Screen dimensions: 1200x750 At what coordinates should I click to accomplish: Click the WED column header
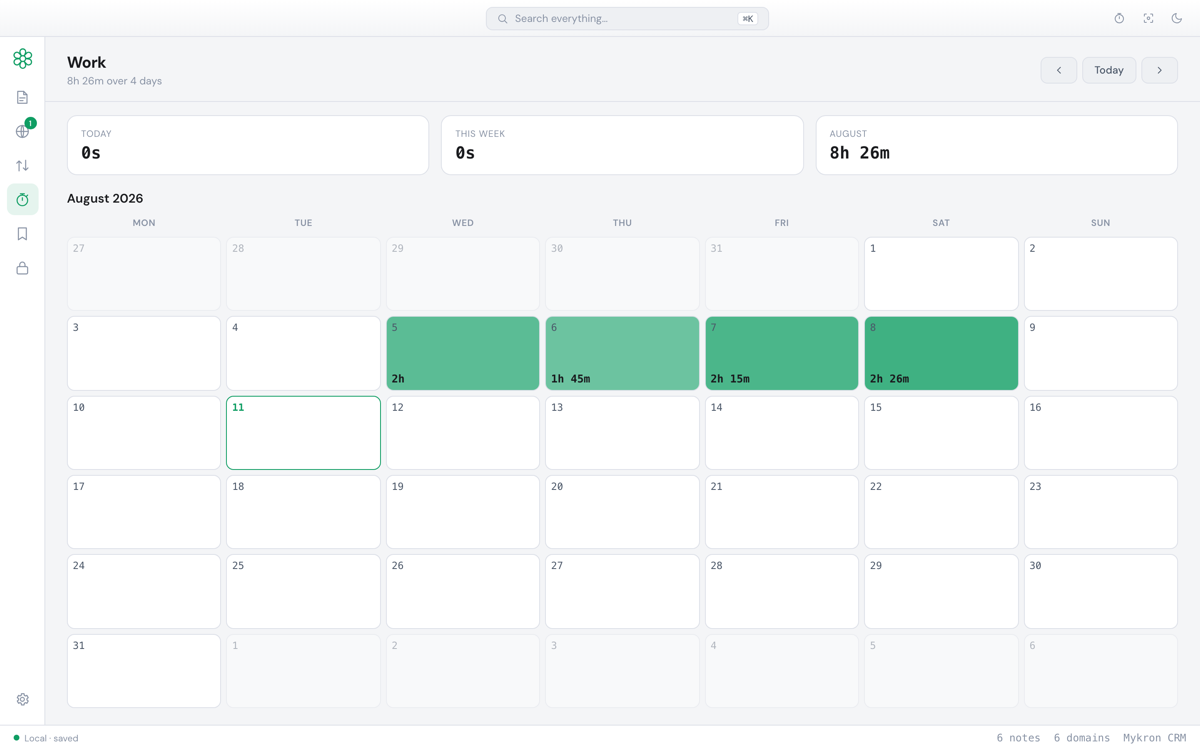(463, 223)
